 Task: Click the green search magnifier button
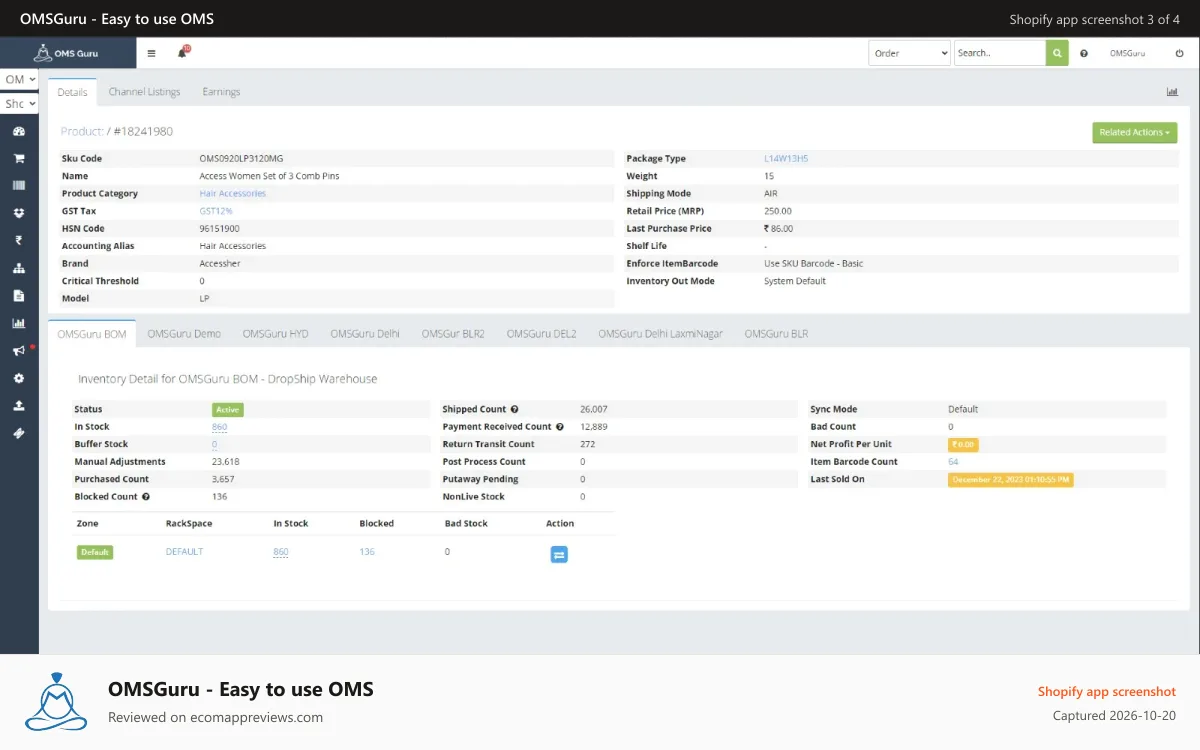1057,53
